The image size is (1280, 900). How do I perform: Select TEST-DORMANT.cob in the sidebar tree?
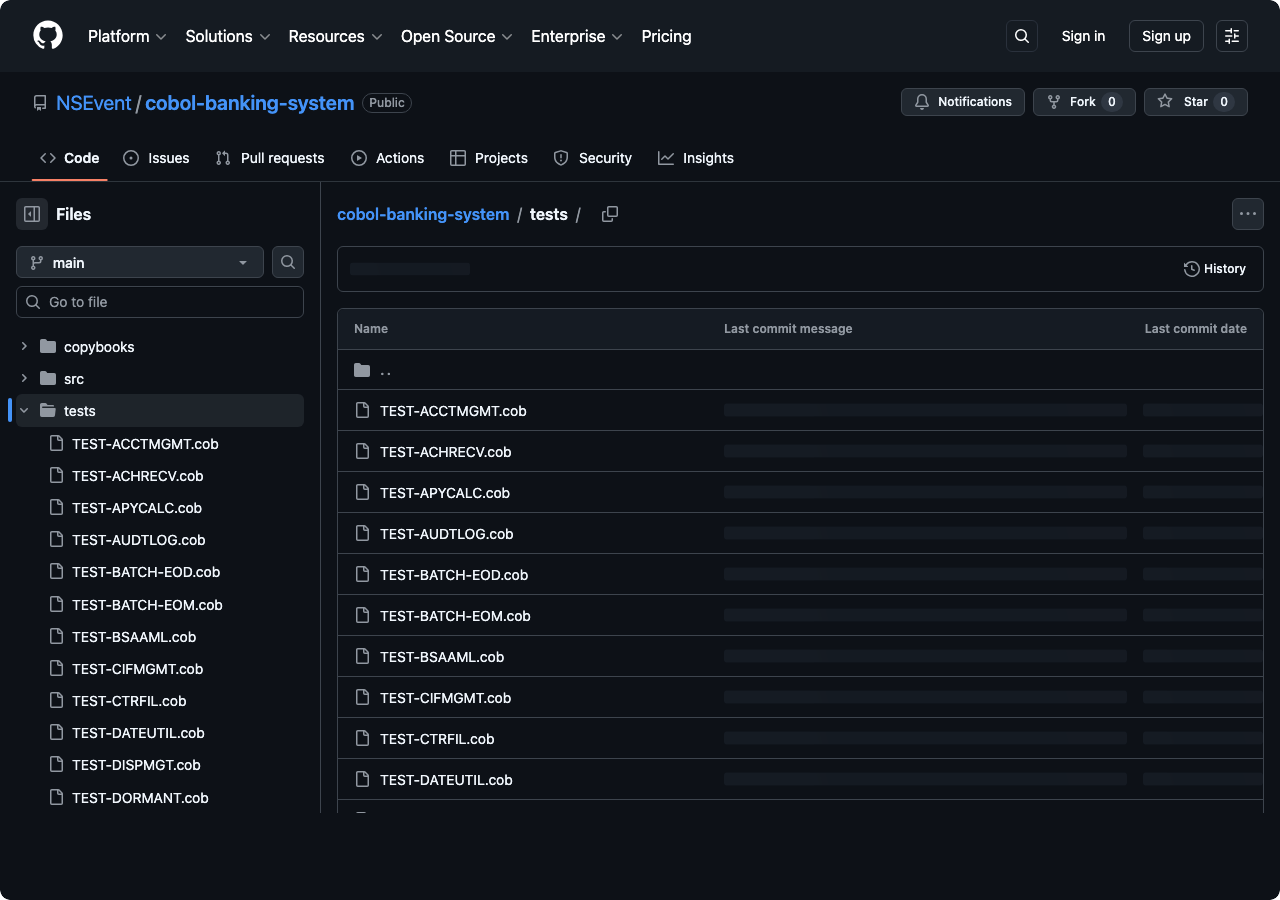click(x=140, y=798)
